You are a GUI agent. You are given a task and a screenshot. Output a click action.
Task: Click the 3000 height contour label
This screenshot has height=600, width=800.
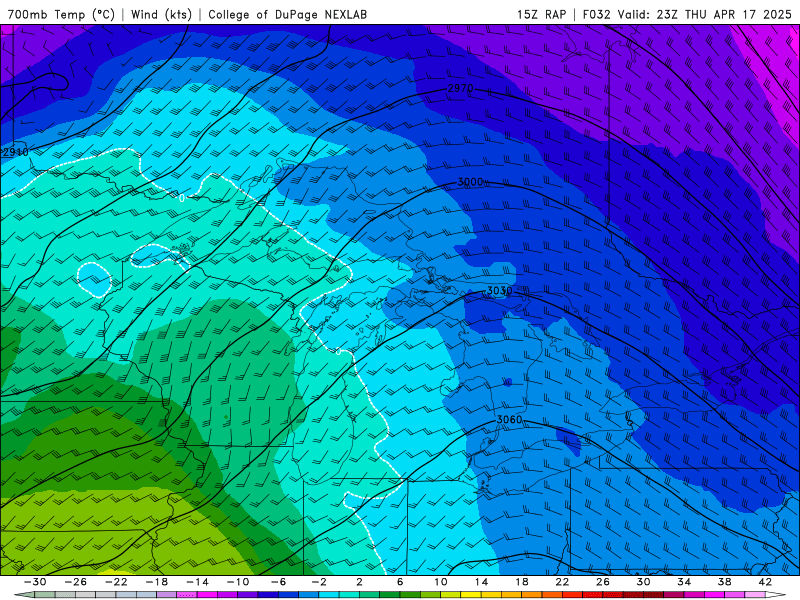pos(470,182)
